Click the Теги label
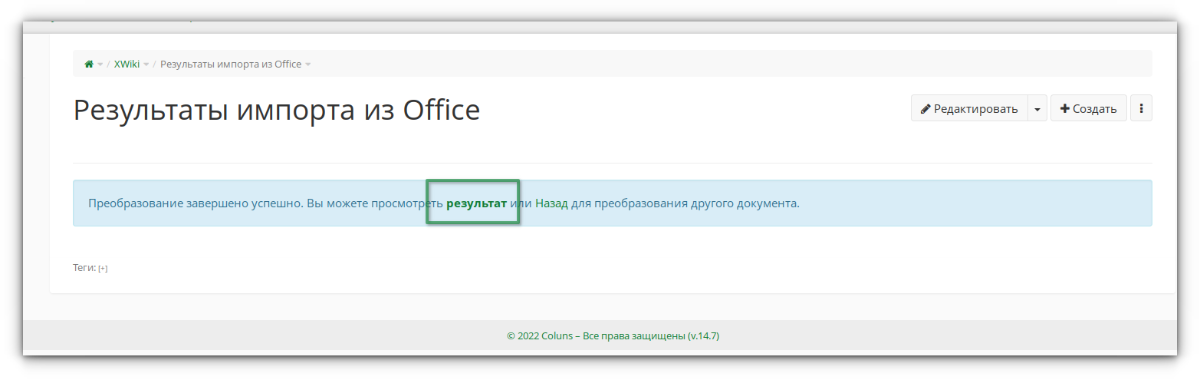This screenshot has width=1200, height=380. click(84, 268)
